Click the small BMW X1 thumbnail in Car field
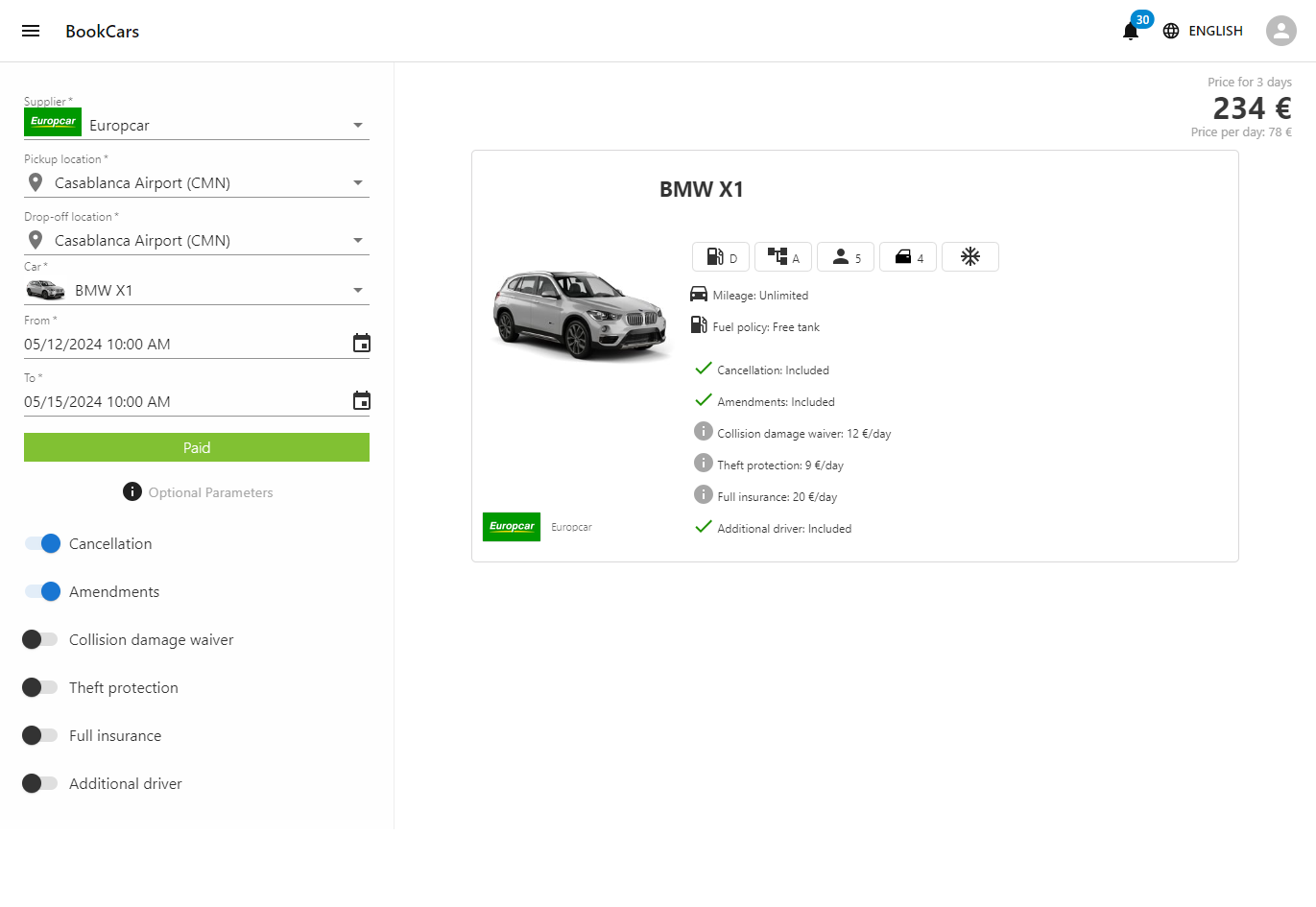 [x=45, y=290]
